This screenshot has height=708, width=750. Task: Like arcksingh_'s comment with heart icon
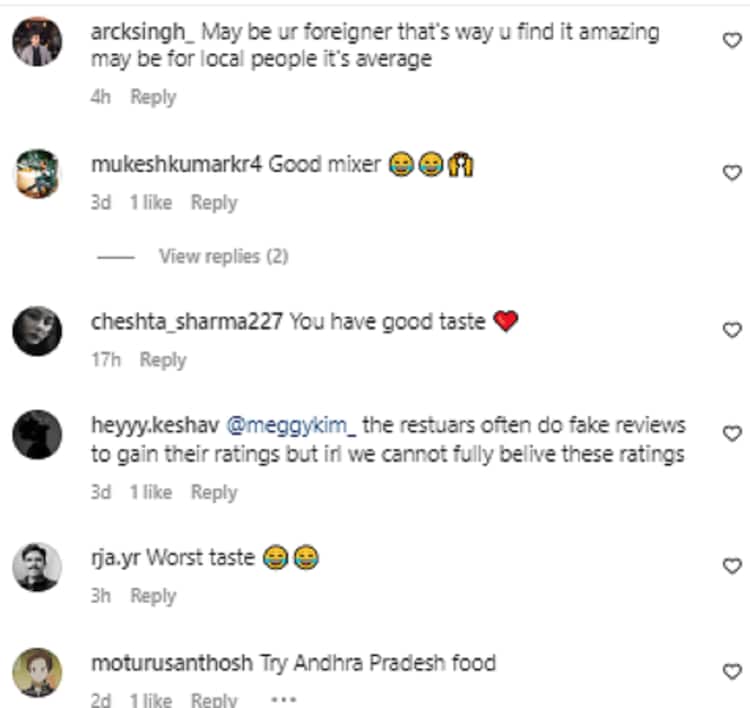[x=732, y=40]
